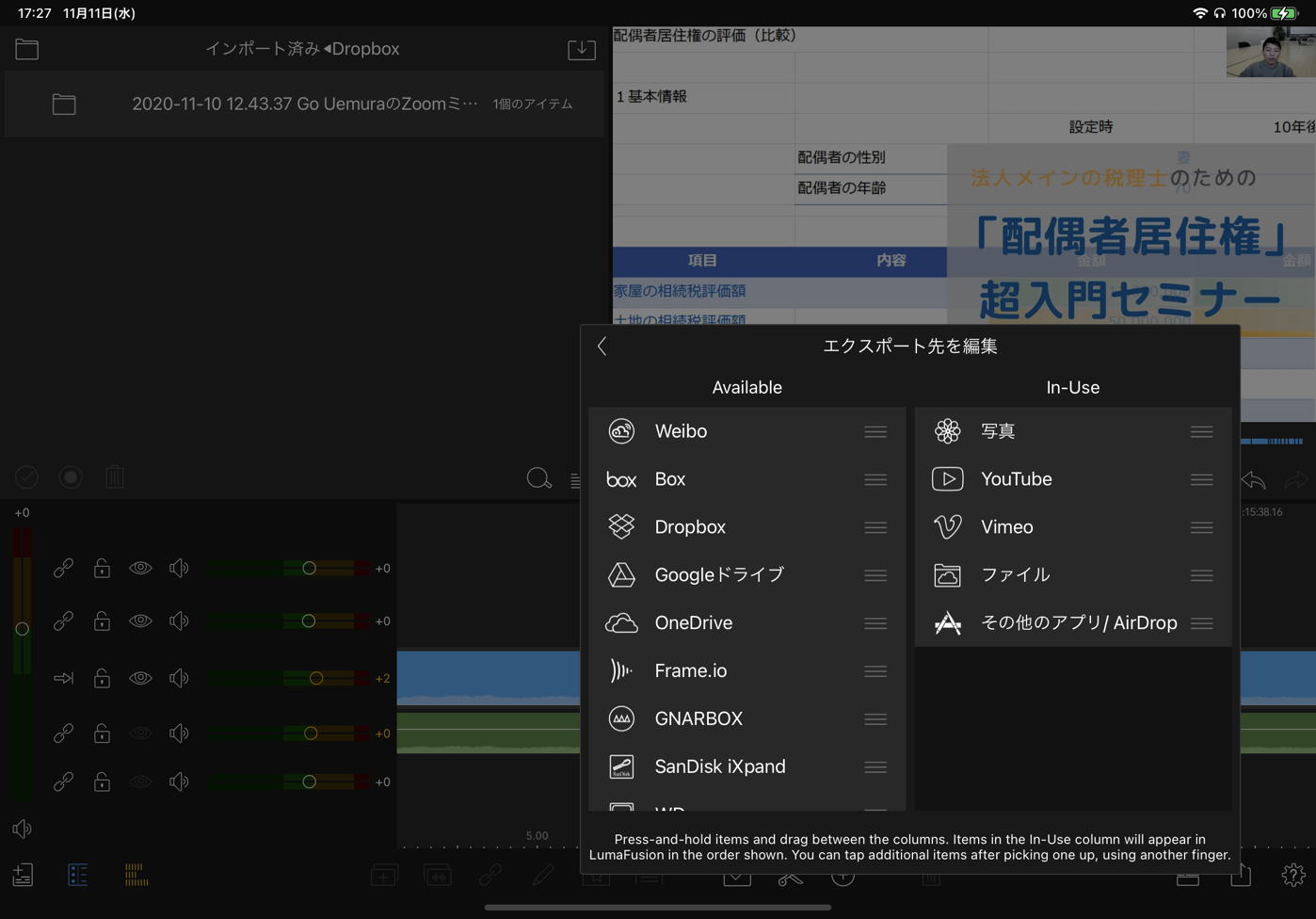Hide the +2 track using its eye
The image size is (1316, 919).
[x=140, y=678]
